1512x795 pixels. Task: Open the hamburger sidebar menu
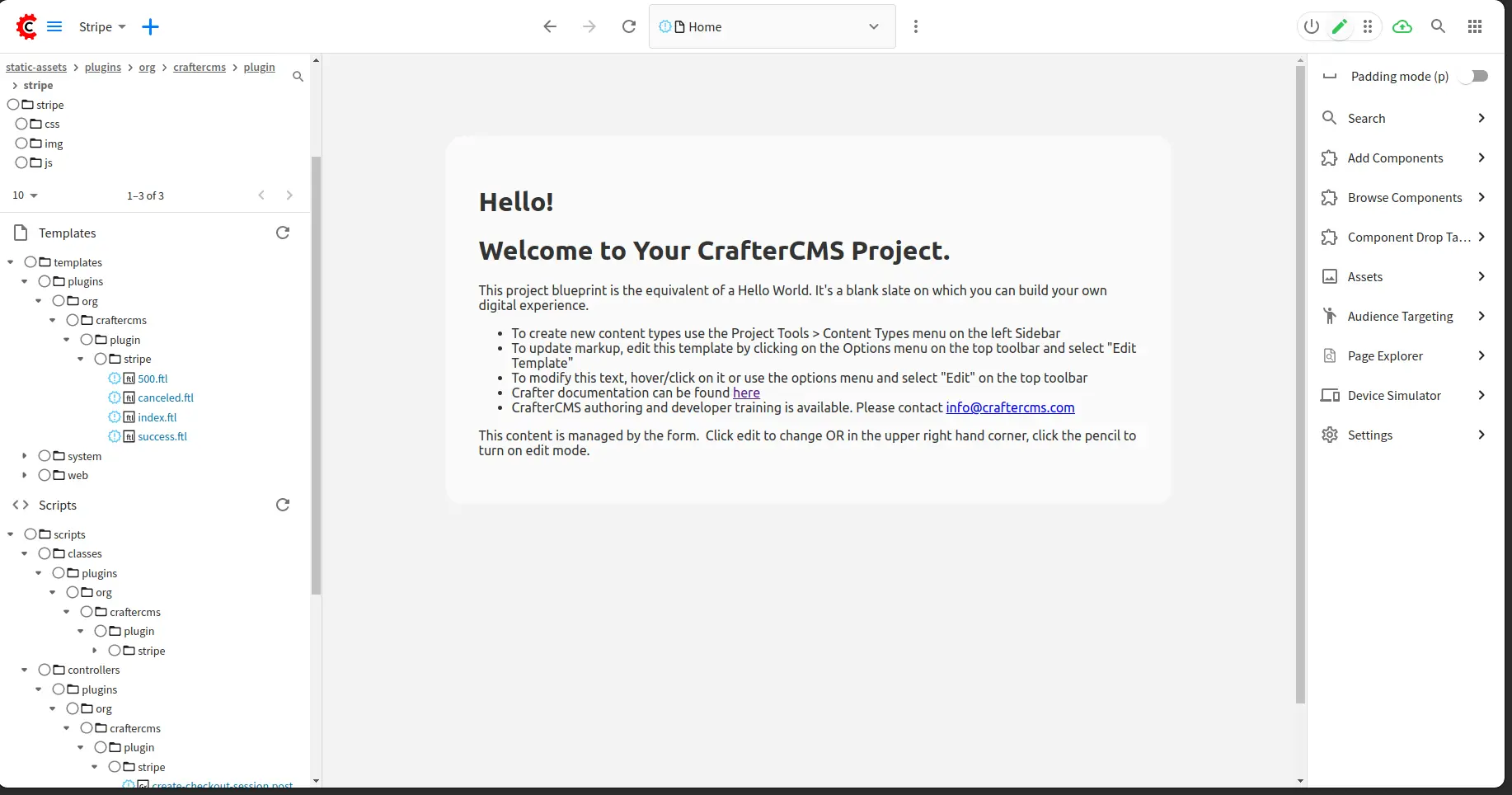tap(54, 26)
